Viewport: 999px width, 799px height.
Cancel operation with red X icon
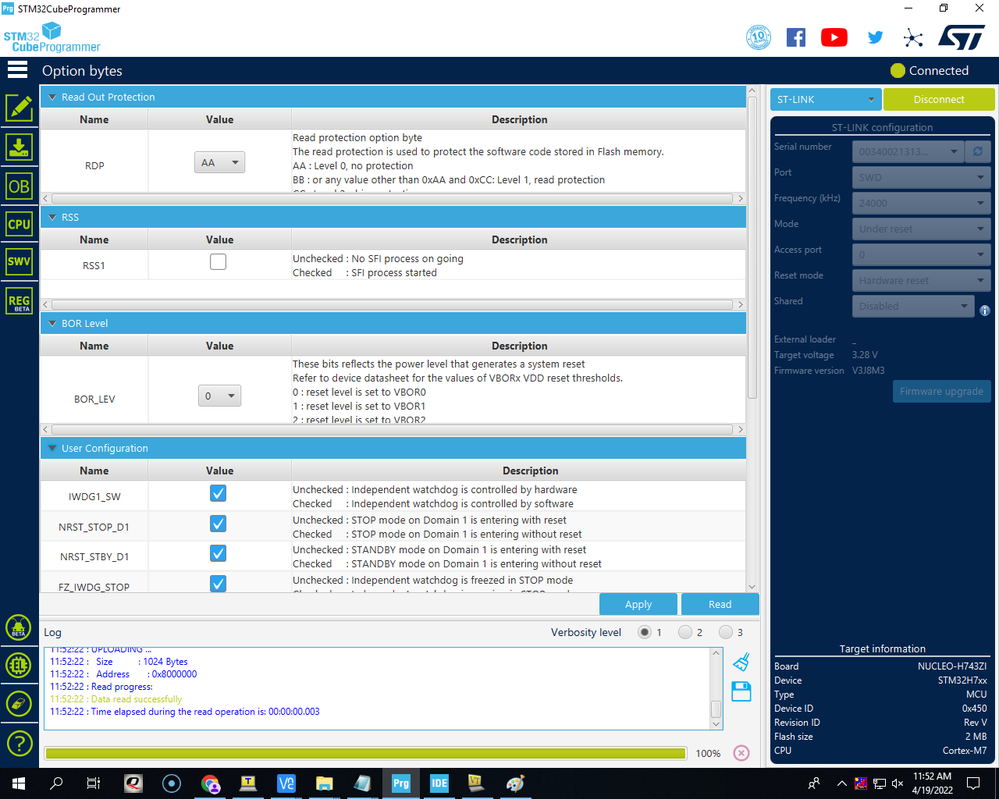tap(741, 753)
